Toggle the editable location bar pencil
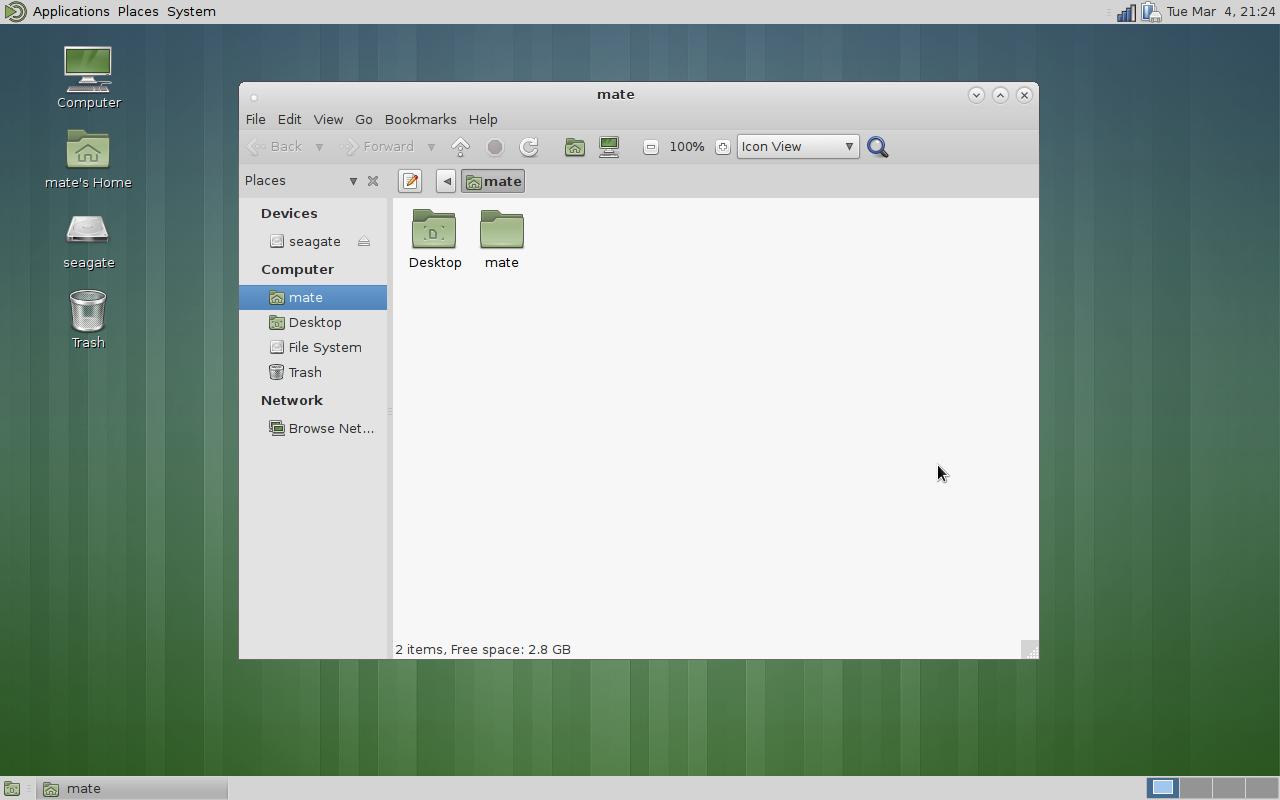Viewport: 1280px width, 800px height. (410, 181)
